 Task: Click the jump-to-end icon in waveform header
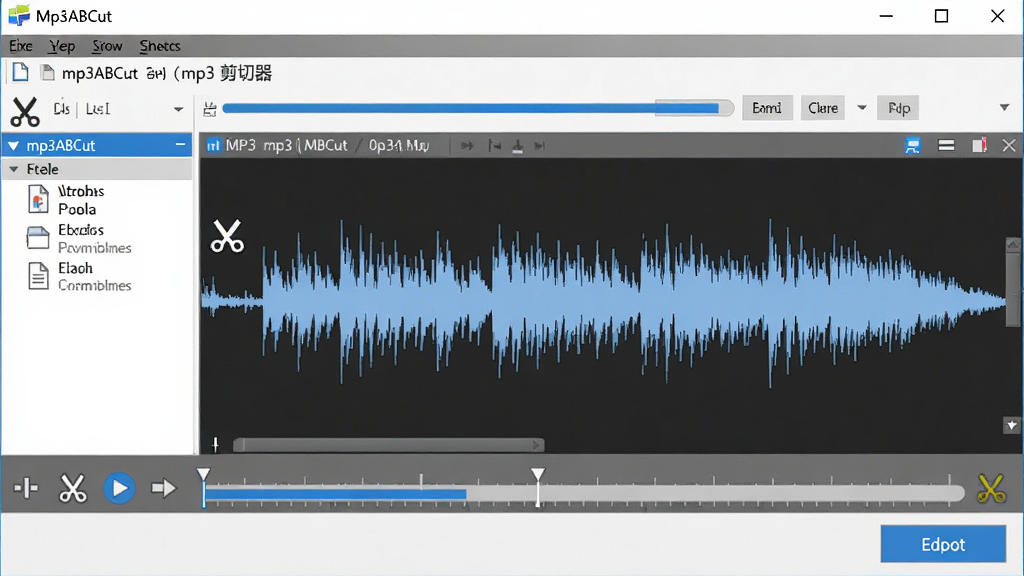pos(539,146)
